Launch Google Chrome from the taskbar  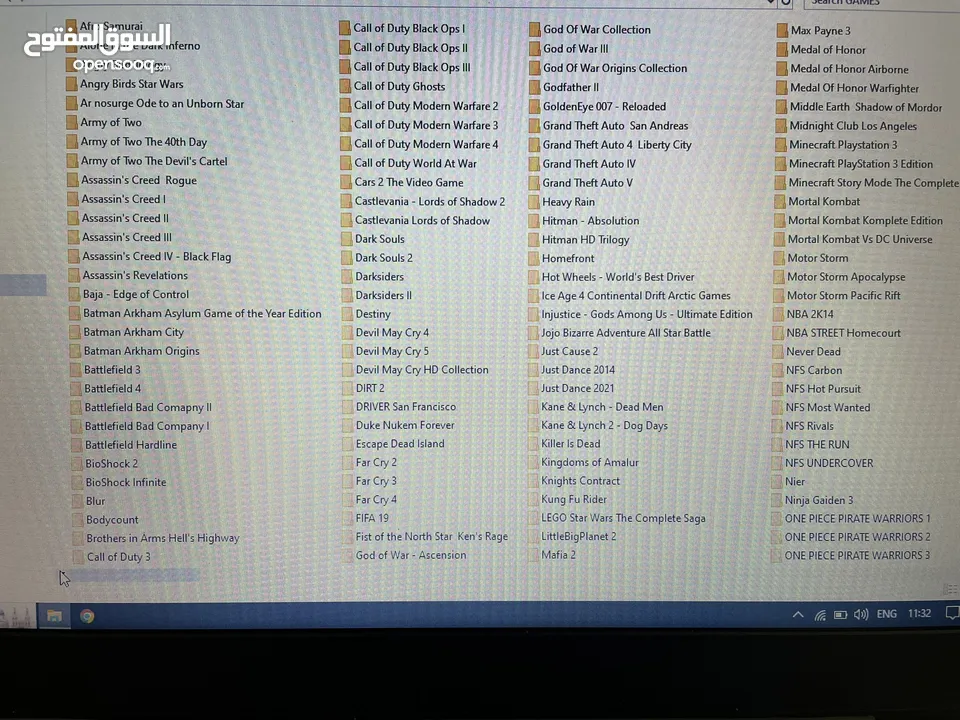(87, 616)
